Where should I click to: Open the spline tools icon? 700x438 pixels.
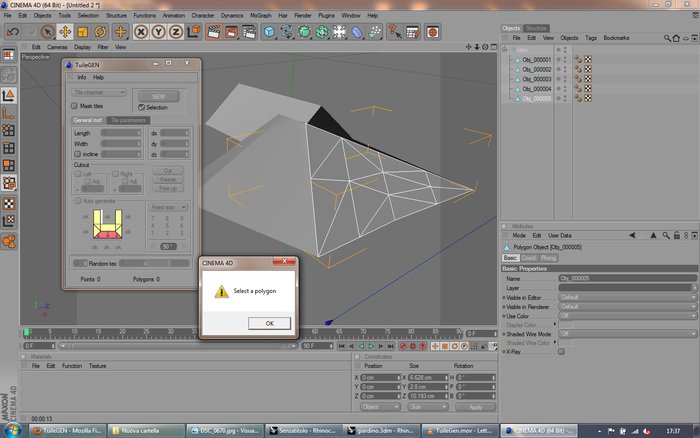(287, 32)
